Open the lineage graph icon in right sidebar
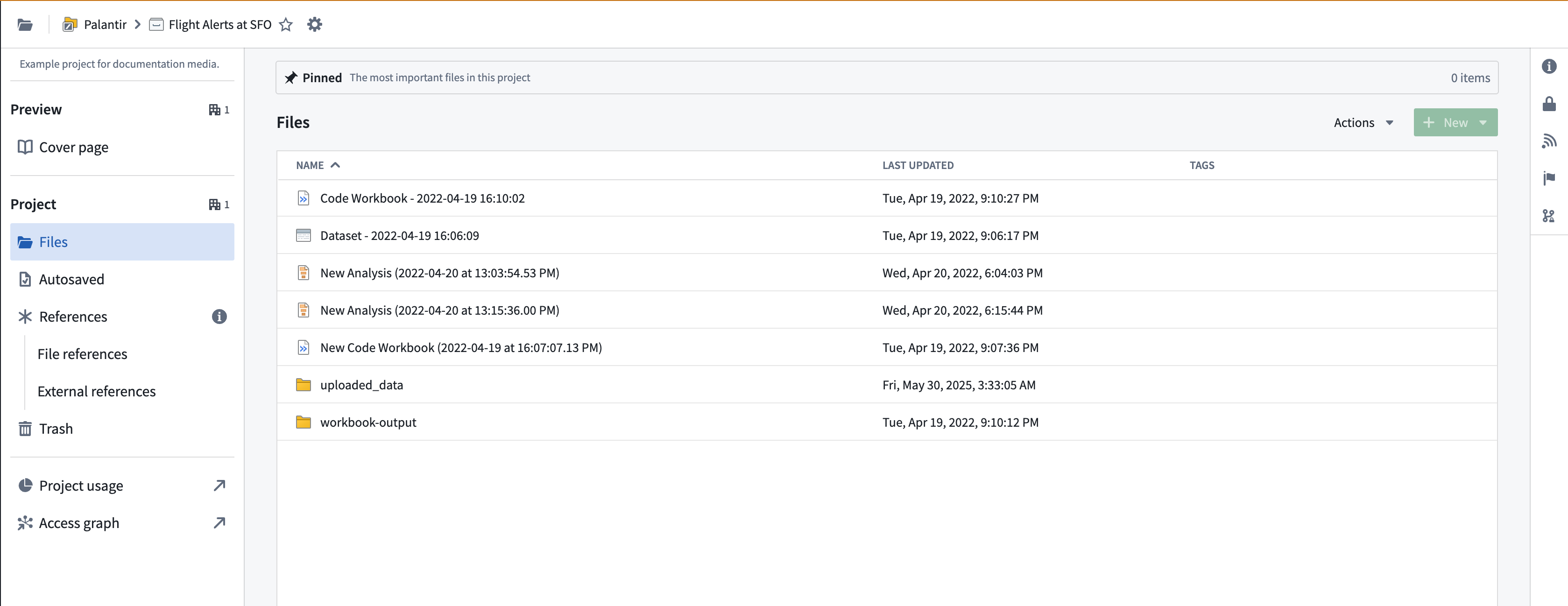The width and height of the screenshot is (1568, 606). point(1548,215)
